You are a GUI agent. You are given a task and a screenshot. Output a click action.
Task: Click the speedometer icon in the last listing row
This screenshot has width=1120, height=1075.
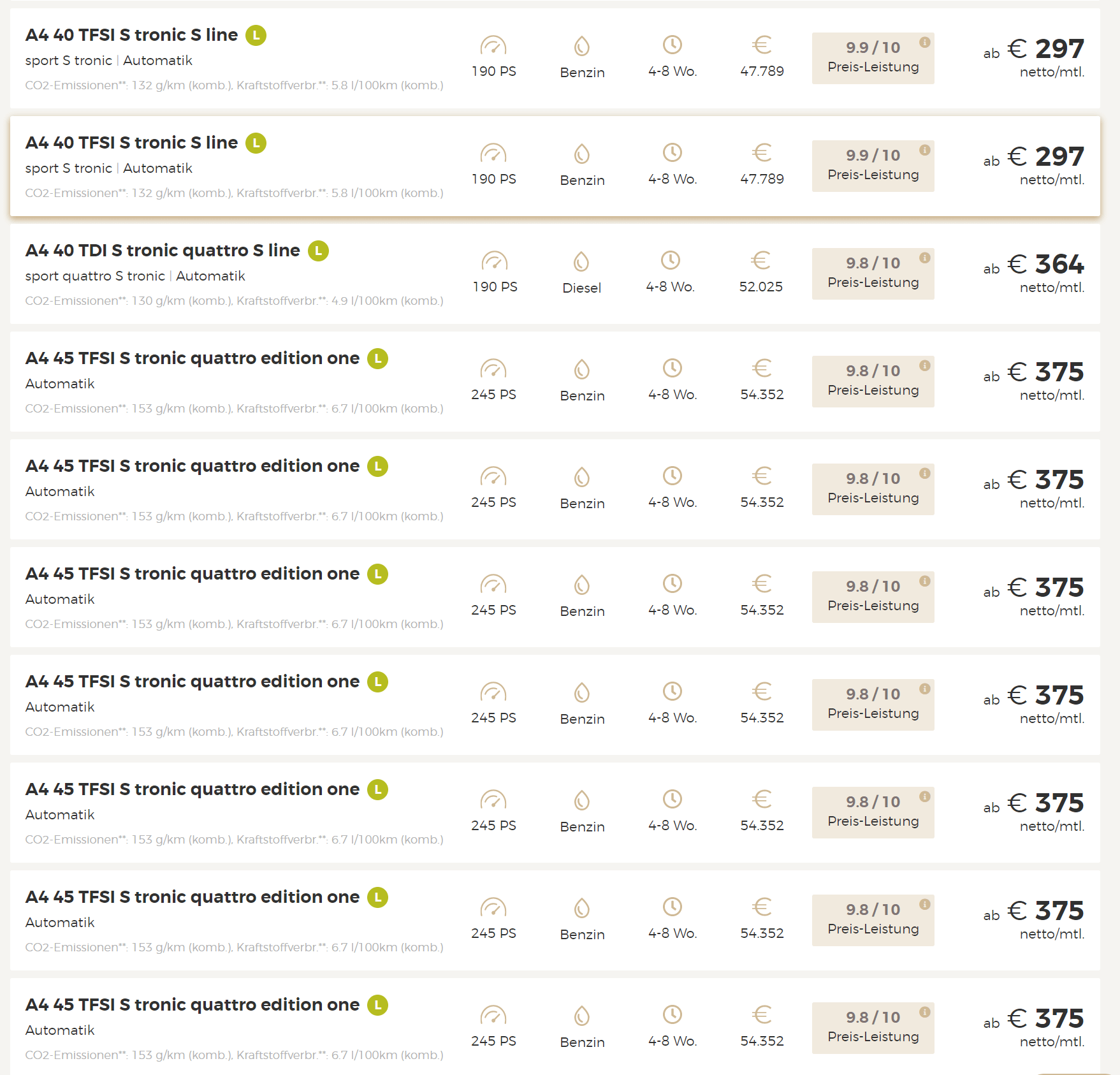(493, 1015)
